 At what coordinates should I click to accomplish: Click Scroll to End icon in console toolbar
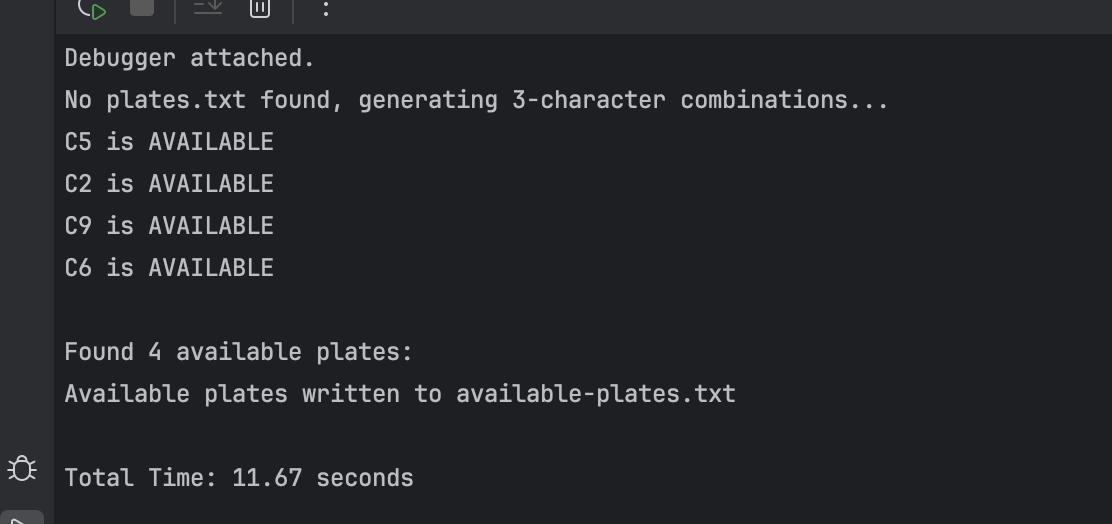[208, 7]
